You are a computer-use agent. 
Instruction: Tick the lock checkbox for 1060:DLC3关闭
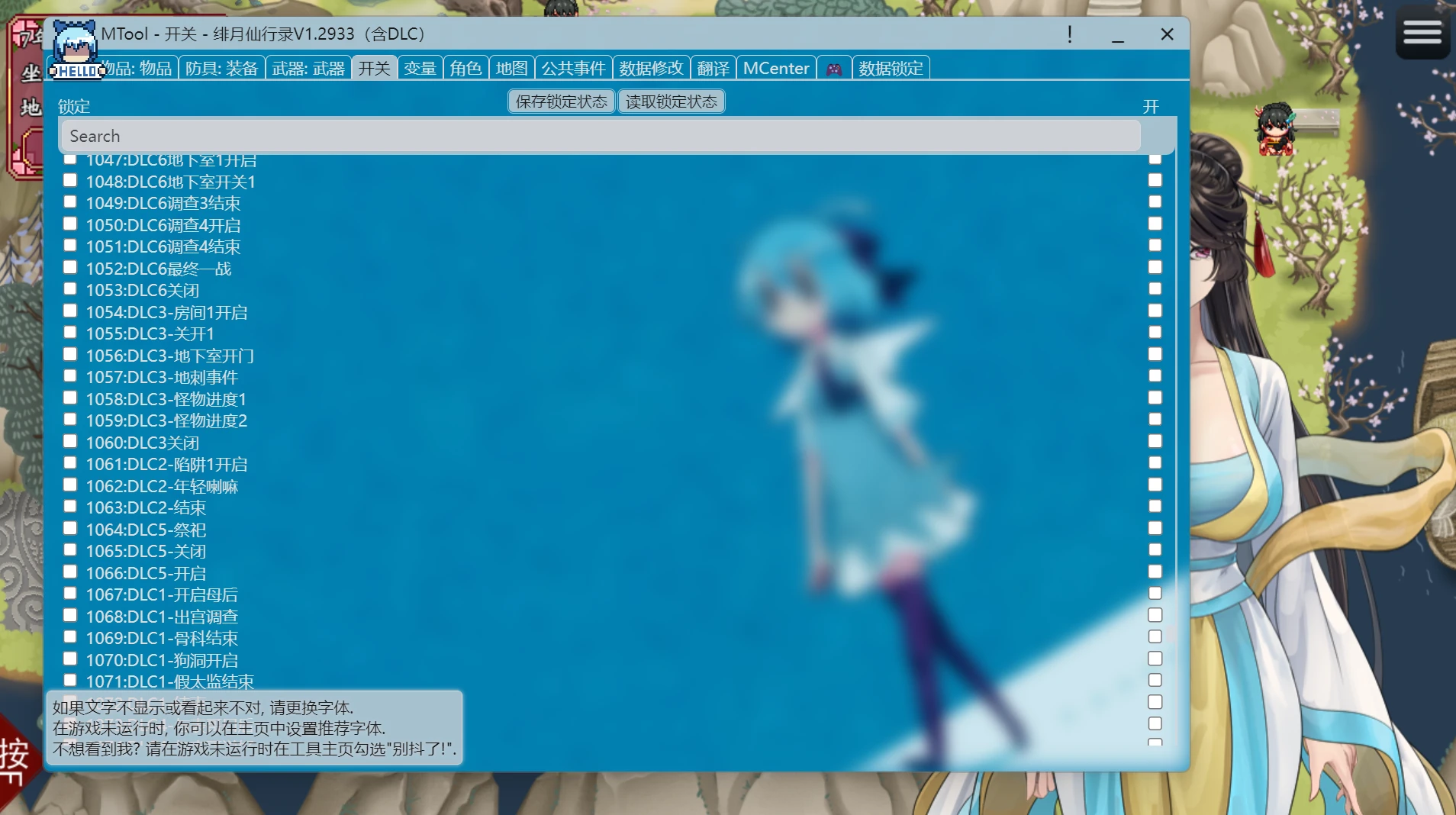point(70,441)
